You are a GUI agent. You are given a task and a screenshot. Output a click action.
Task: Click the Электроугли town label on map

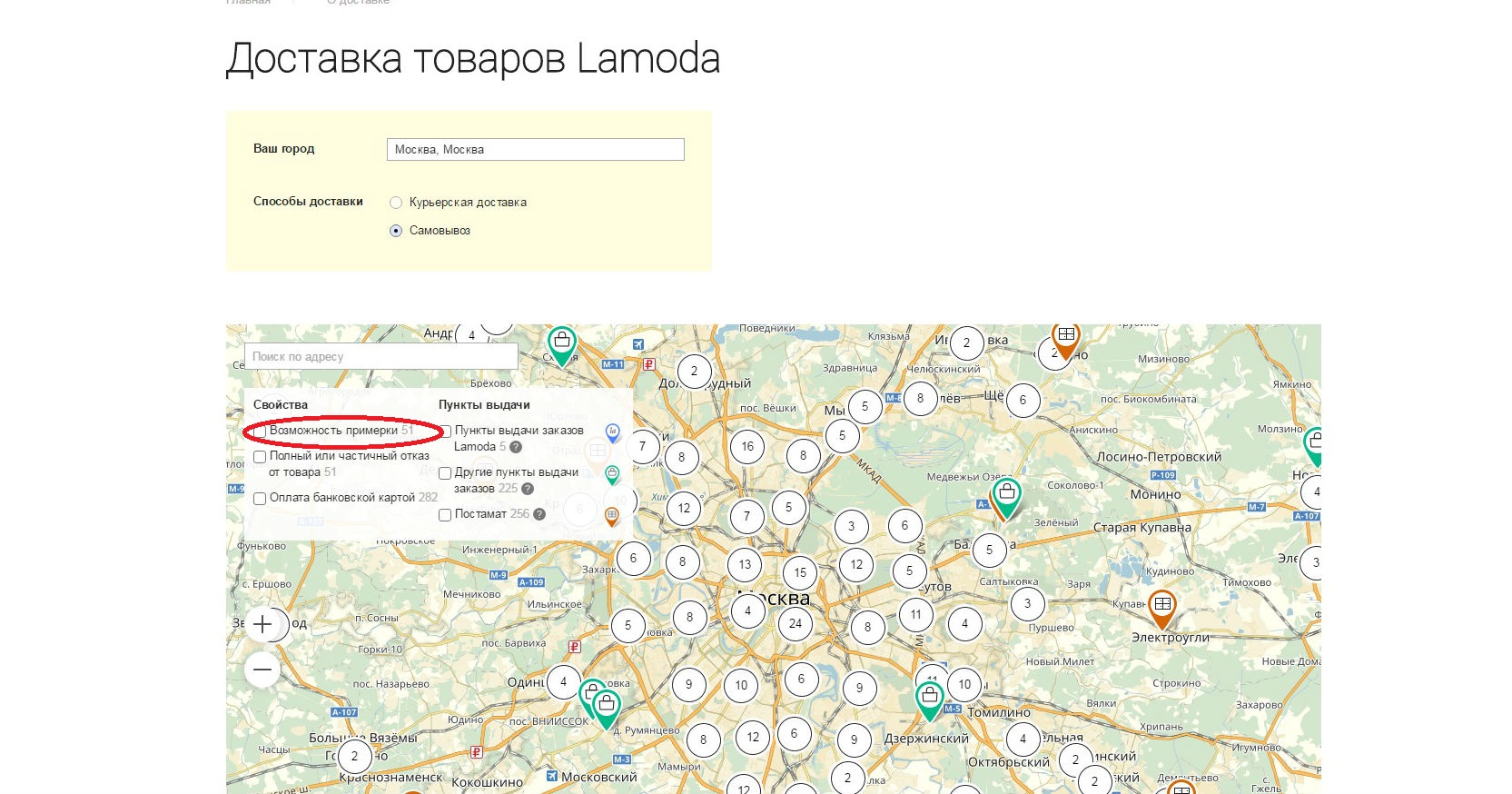pyautogui.click(x=1170, y=638)
